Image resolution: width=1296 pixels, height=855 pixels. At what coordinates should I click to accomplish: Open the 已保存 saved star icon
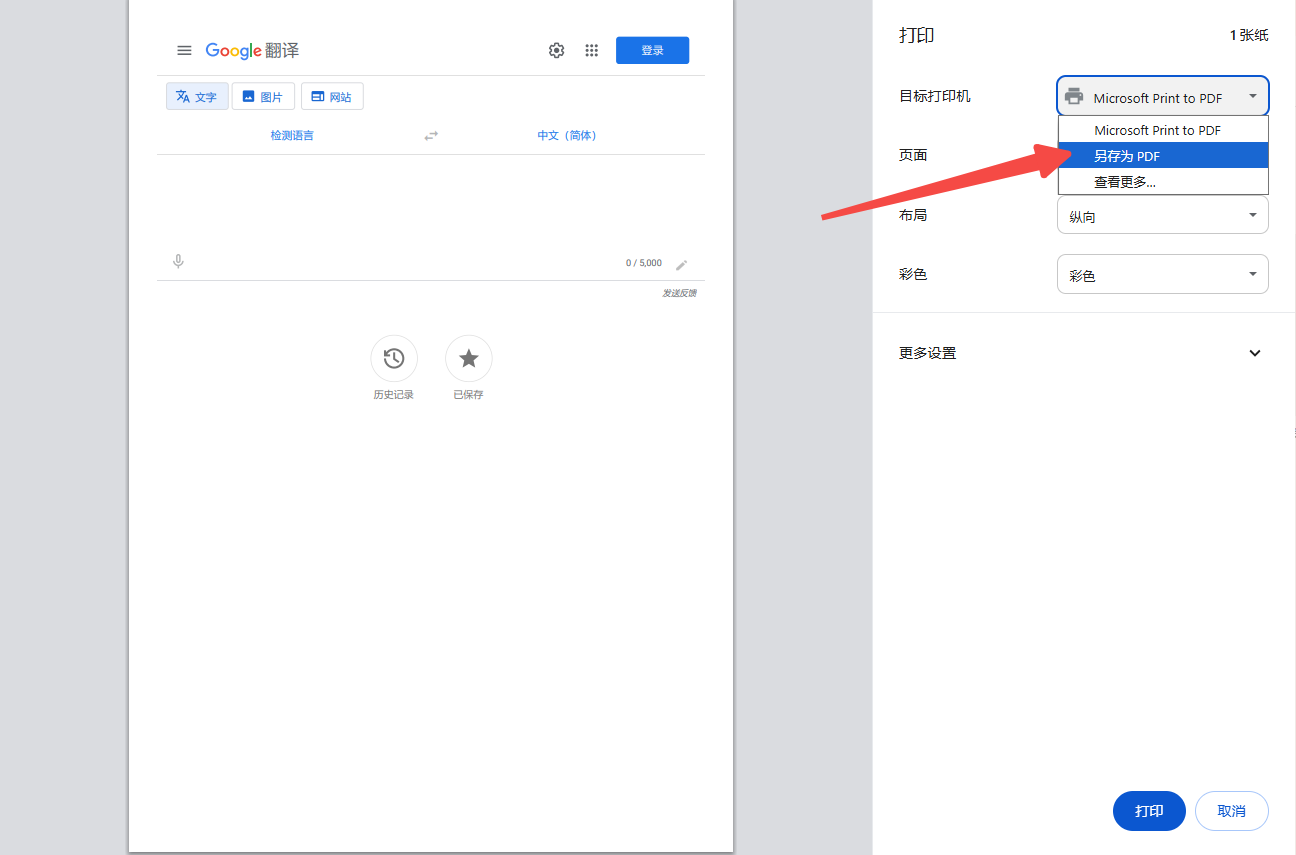(469, 358)
